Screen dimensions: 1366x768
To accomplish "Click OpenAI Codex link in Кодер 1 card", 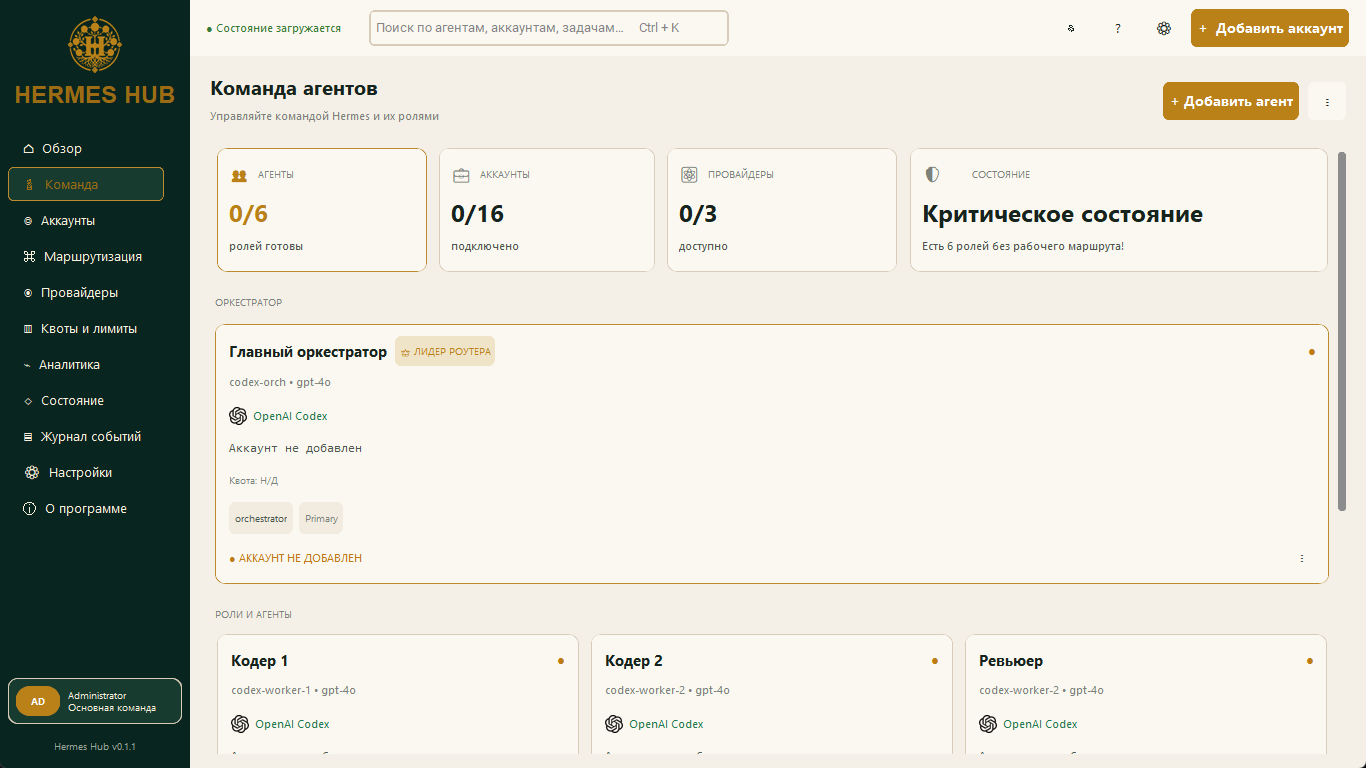I will click(x=292, y=724).
